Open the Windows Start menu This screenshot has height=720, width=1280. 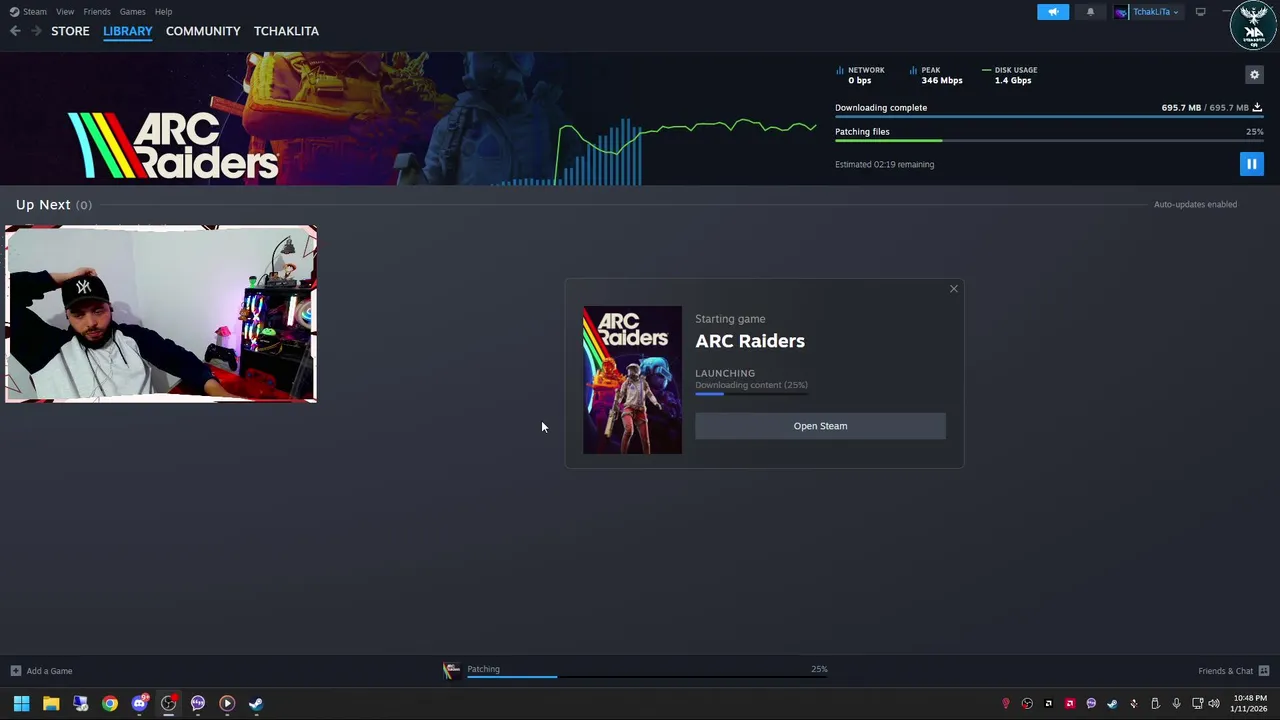point(21,703)
